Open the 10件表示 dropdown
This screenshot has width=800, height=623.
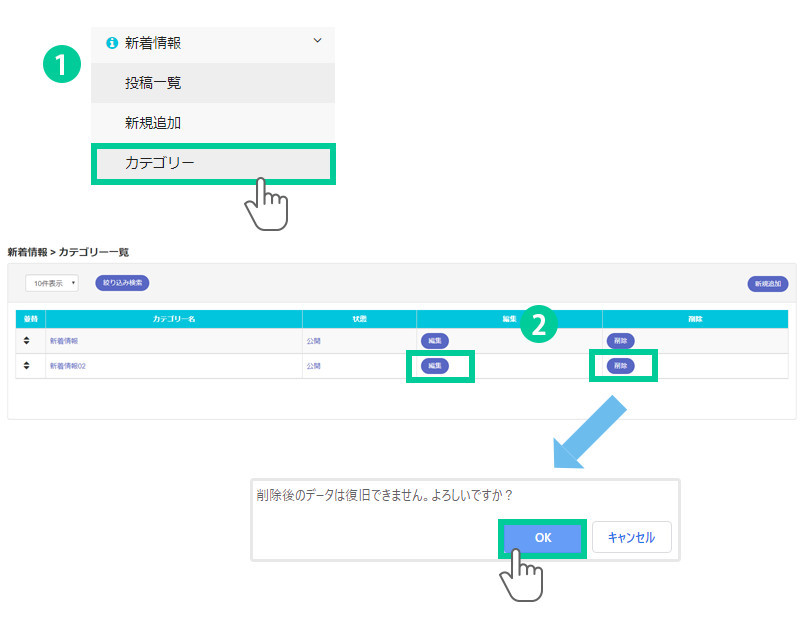pos(52,283)
